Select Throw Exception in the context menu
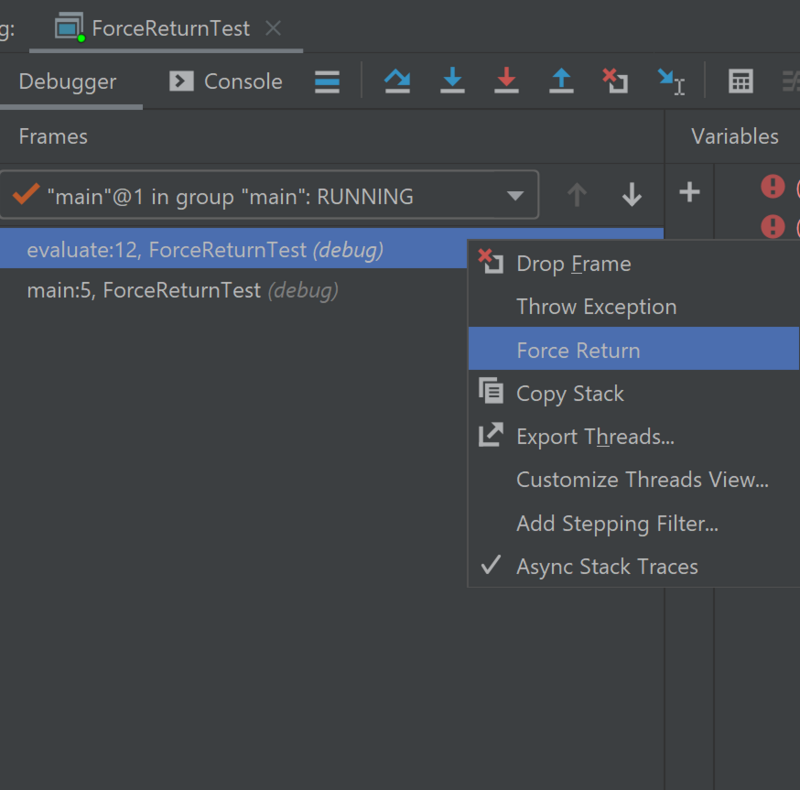 [x=596, y=307]
